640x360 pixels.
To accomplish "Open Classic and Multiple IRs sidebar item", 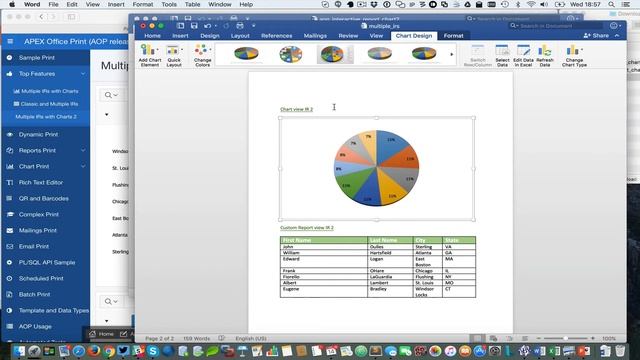I will 46,104.
